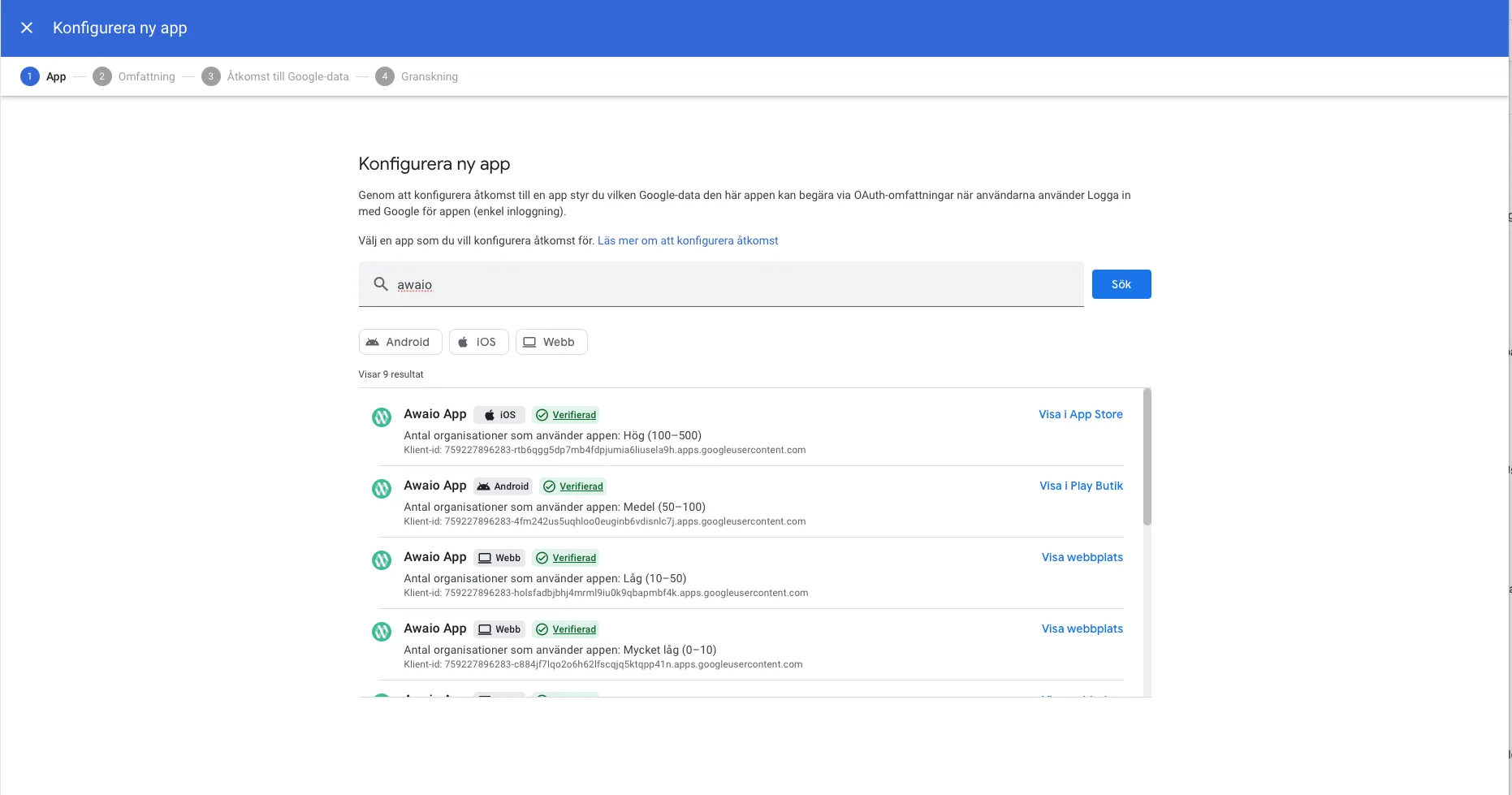Click text Antal organisationer: Medel (50–100)
Image resolution: width=1512 pixels, height=795 pixels.
click(555, 507)
